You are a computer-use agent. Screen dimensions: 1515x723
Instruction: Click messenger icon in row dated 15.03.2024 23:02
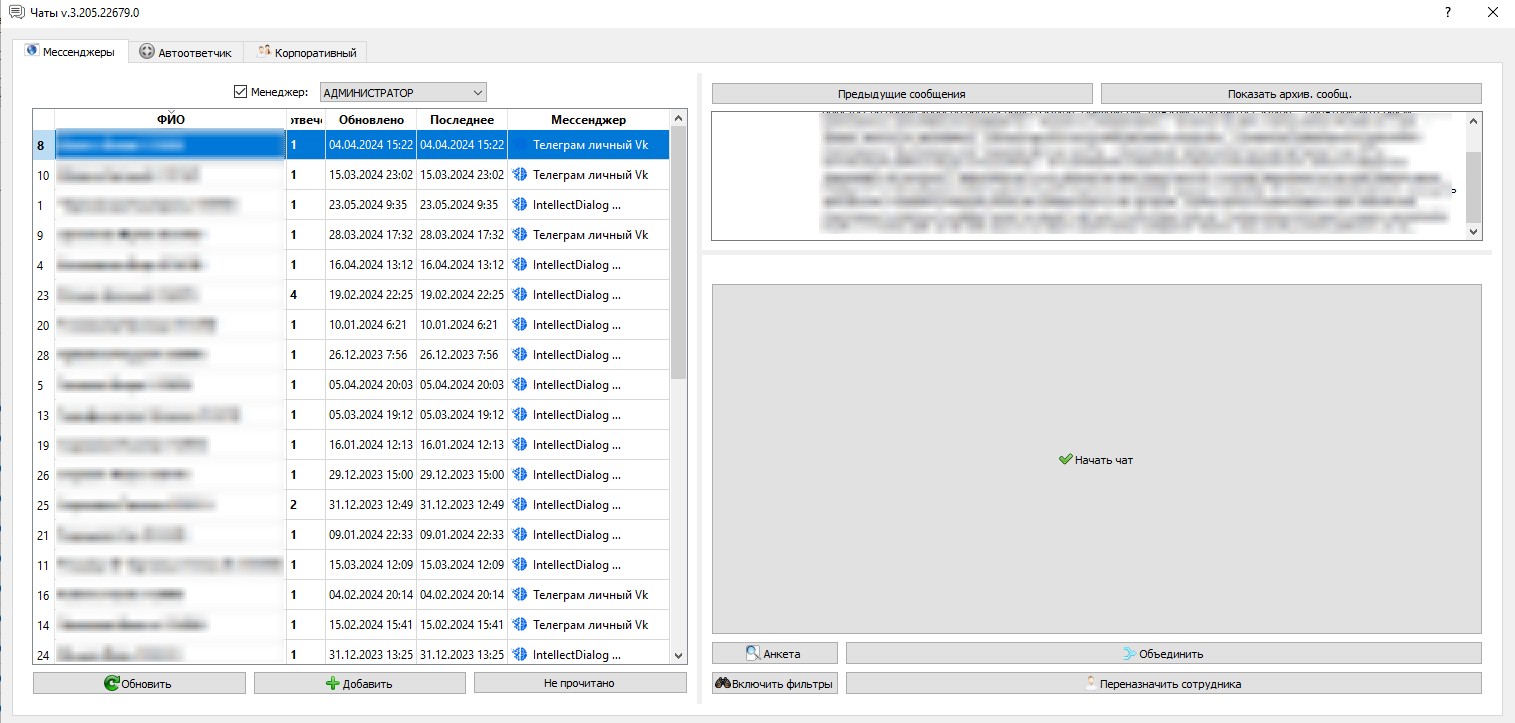click(520, 174)
